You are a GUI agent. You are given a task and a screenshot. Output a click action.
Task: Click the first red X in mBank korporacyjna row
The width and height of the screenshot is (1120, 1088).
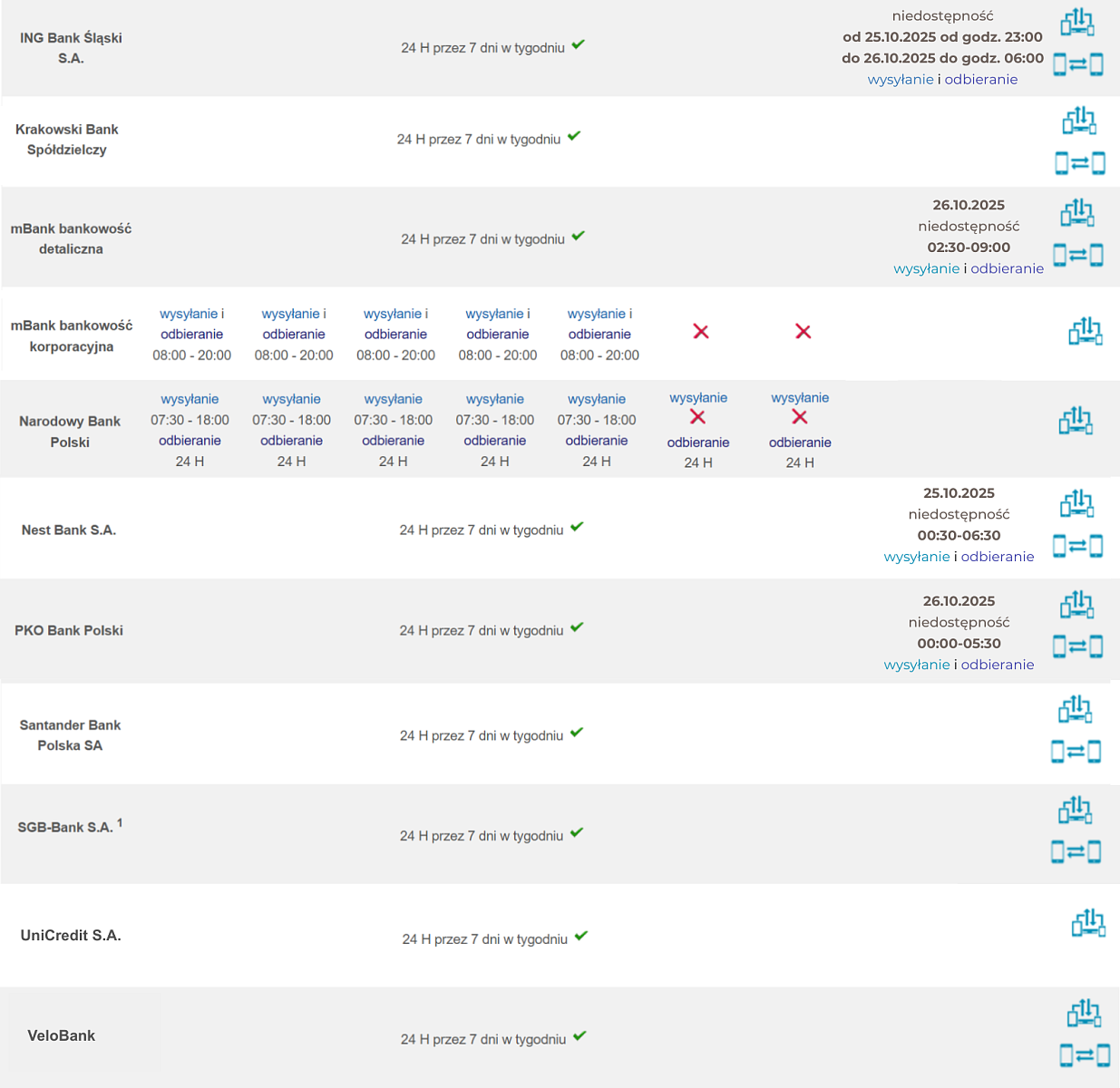click(701, 332)
